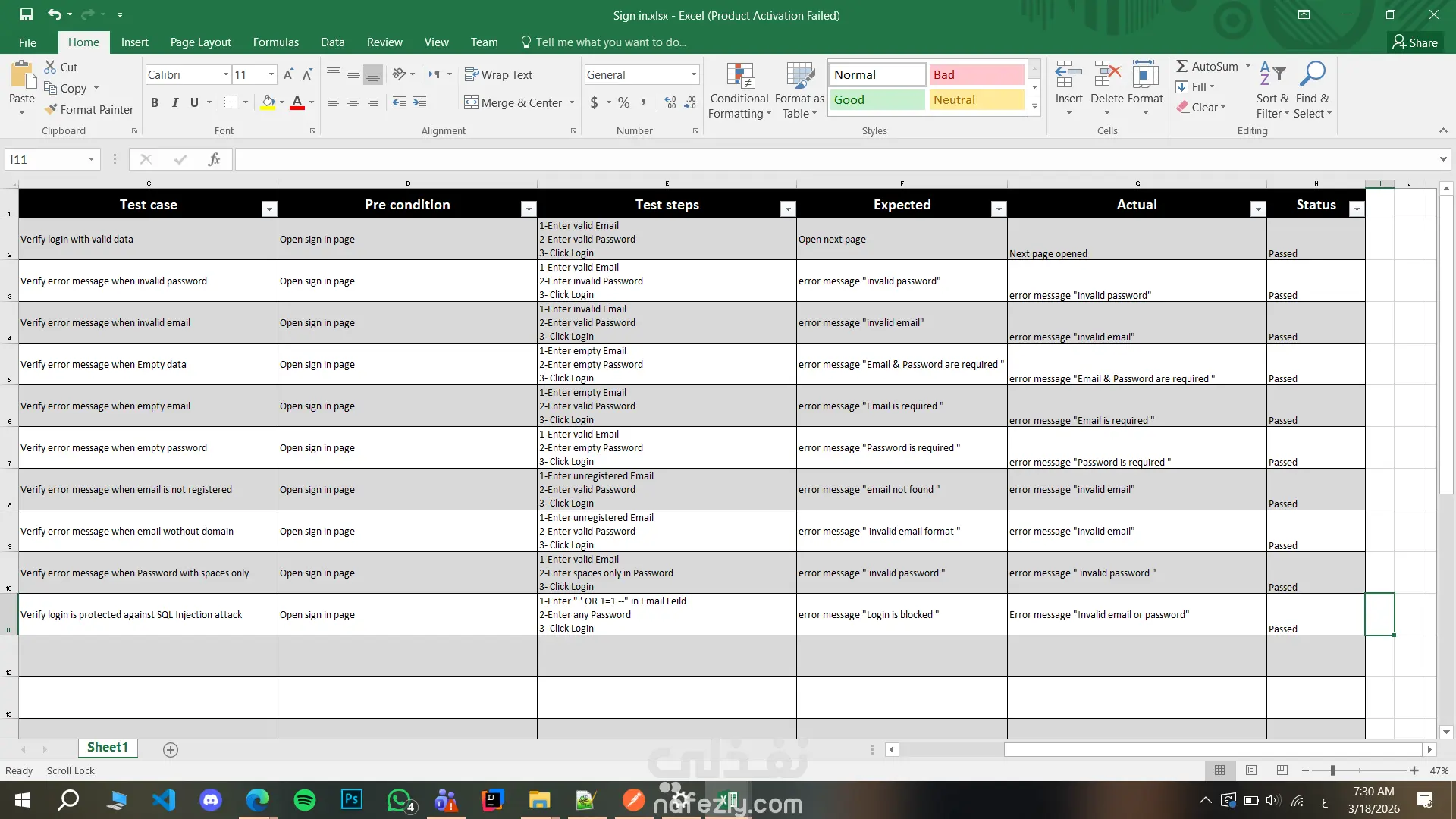Click the Share button
The width and height of the screenshot is (1456, 819).
click(1415, 42)
